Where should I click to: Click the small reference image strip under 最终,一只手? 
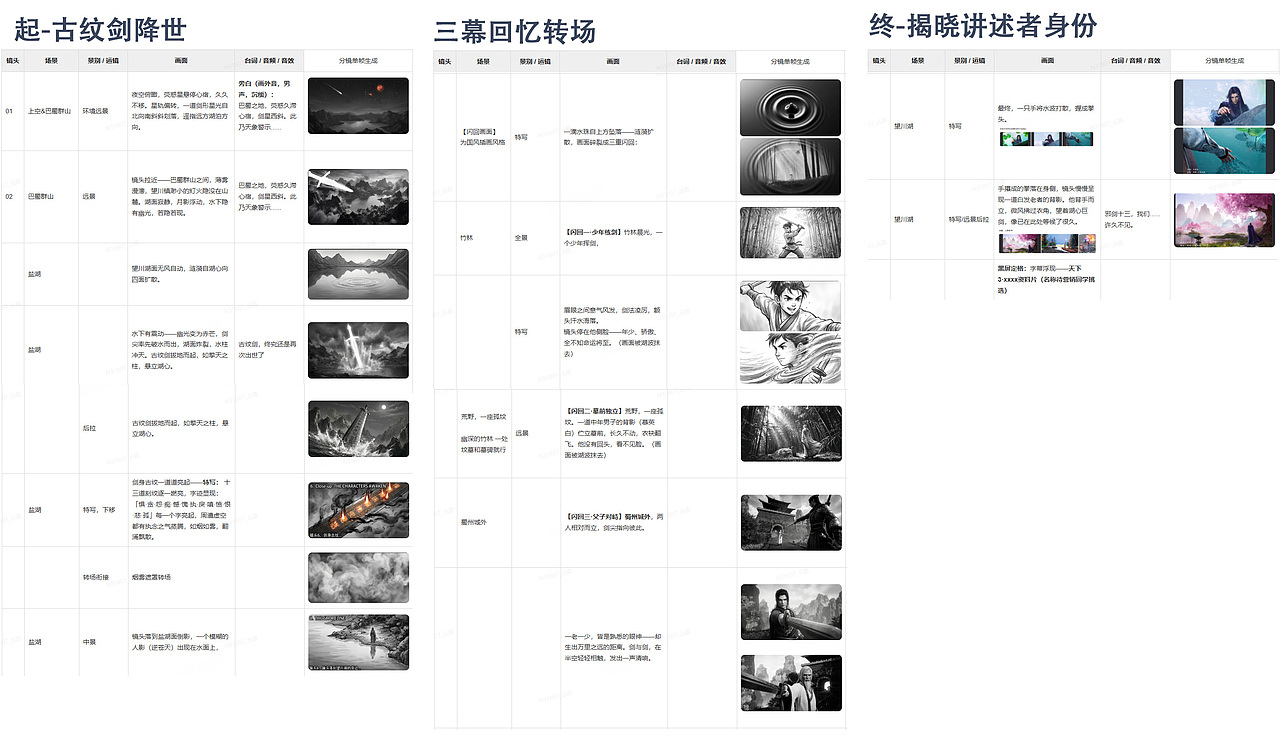1045,139
